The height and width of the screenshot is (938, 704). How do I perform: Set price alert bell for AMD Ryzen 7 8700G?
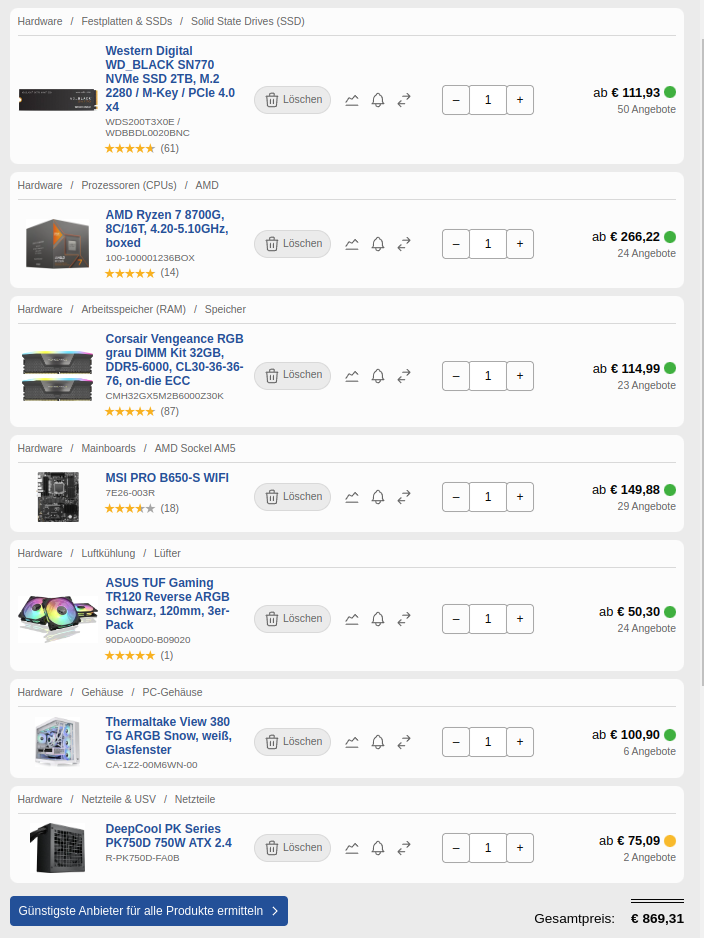click(378, 244)
